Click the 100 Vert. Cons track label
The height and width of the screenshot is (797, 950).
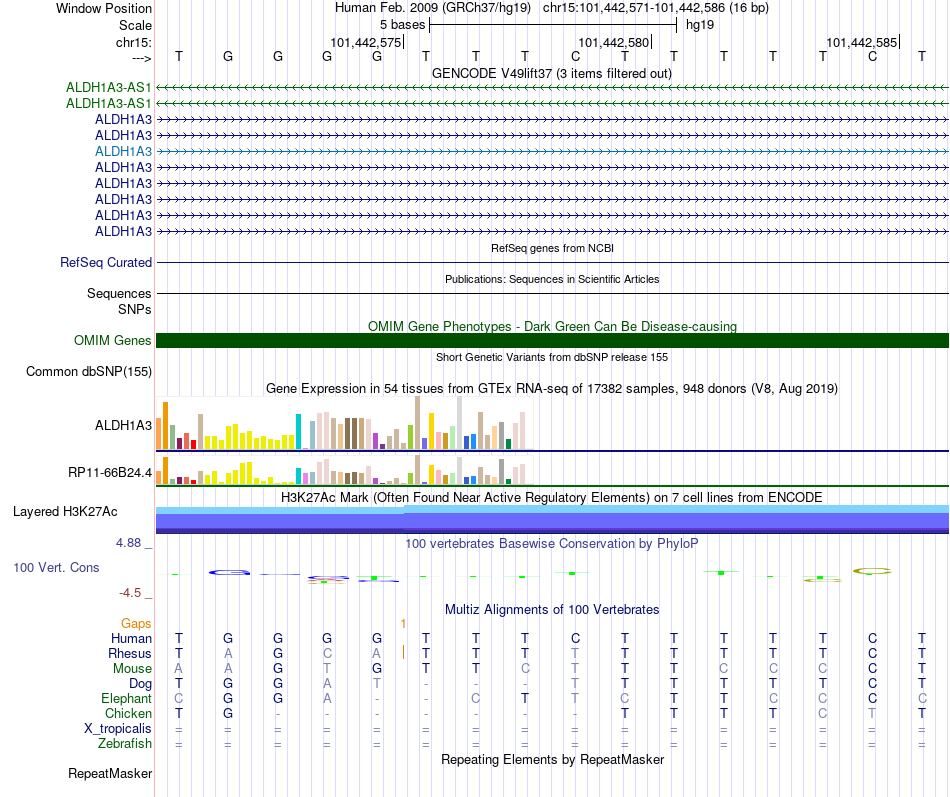tap(56, 568)
